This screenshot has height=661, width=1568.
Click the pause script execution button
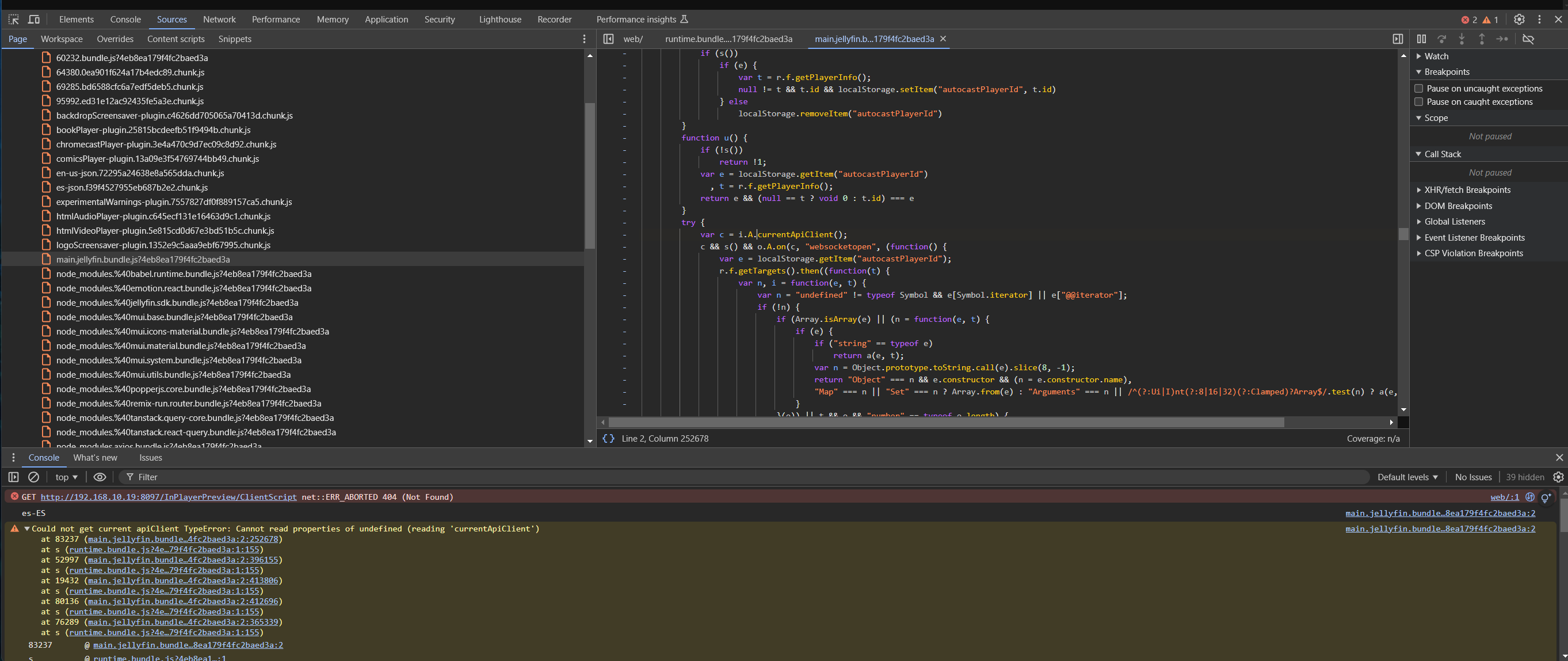[x=1421, y=39]
